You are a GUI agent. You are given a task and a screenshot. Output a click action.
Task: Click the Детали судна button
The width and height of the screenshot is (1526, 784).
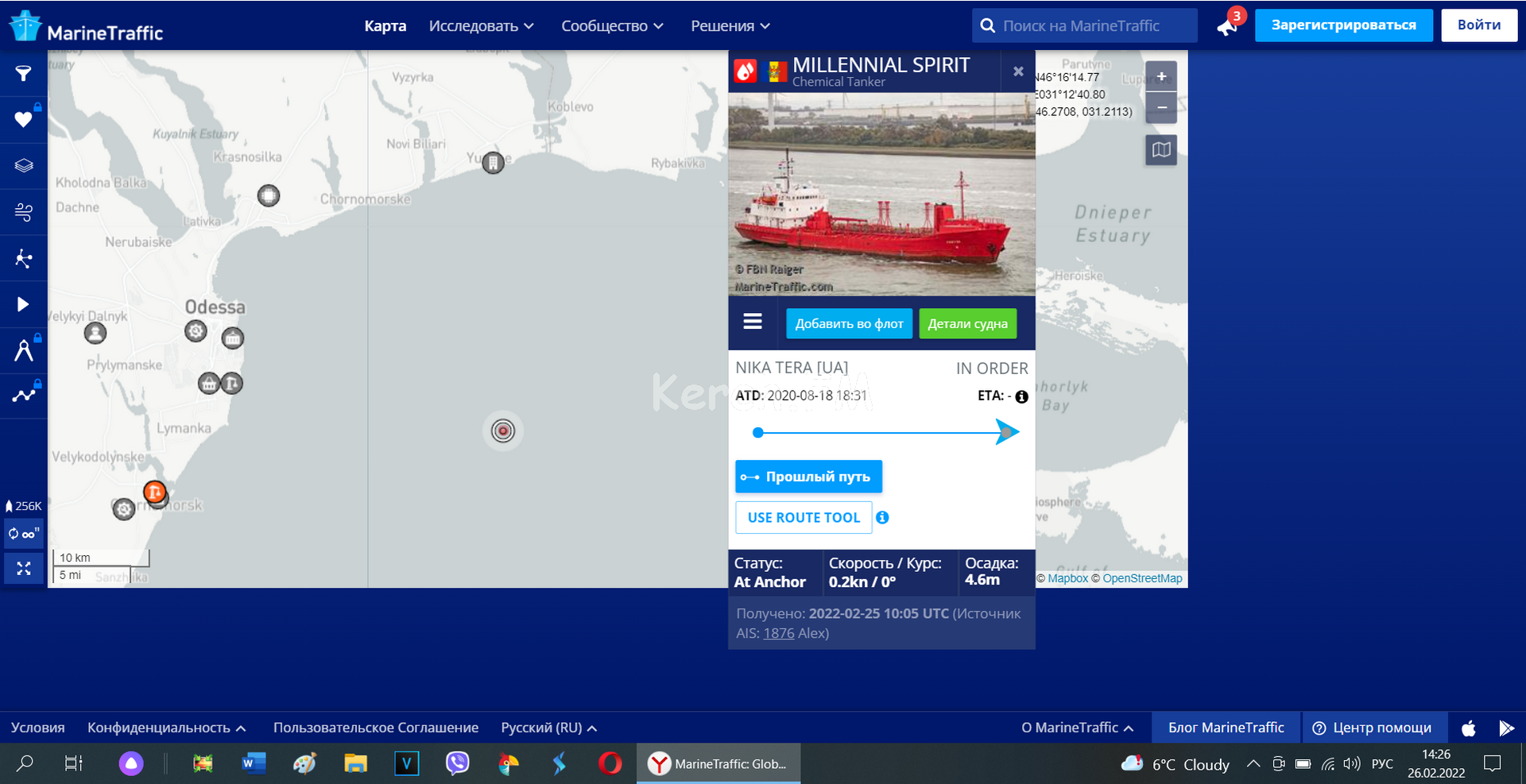click(x=967, y=323)
